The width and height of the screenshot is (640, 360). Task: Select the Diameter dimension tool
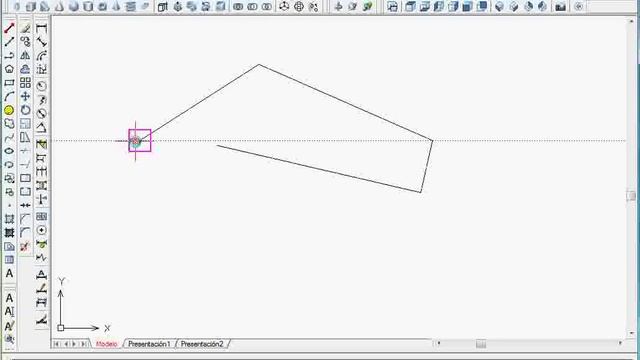pyautogui.click(x=41, y=113)
